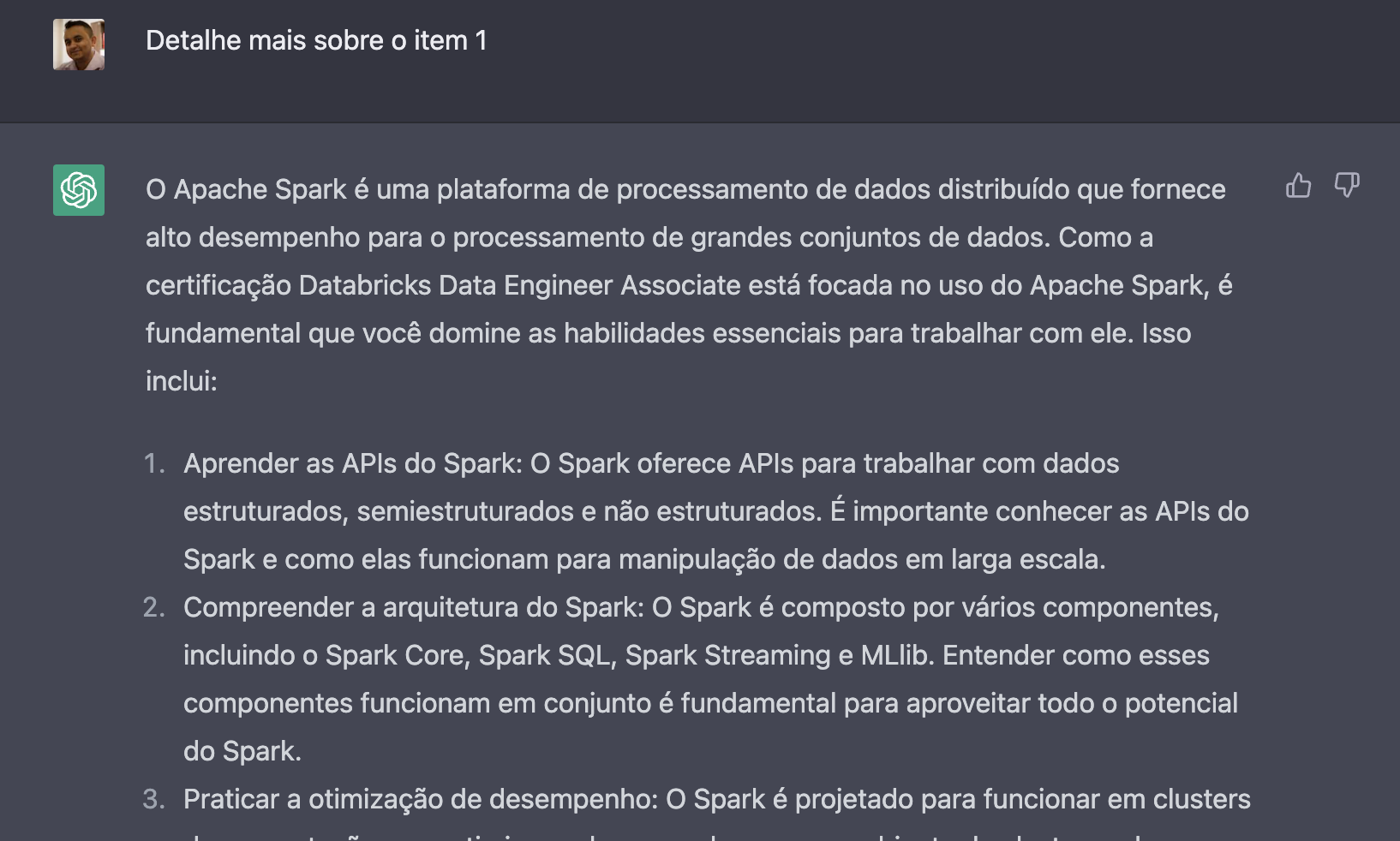1400x841 pixels.
Task: Click the text 'Compreender a arquitetura do Spark:'
Action: pos(414,607)
